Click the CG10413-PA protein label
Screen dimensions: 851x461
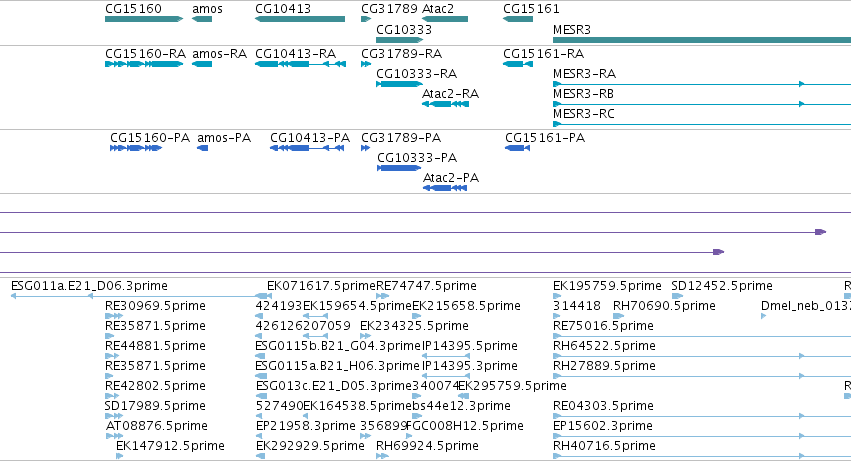(x=310, y=138)
